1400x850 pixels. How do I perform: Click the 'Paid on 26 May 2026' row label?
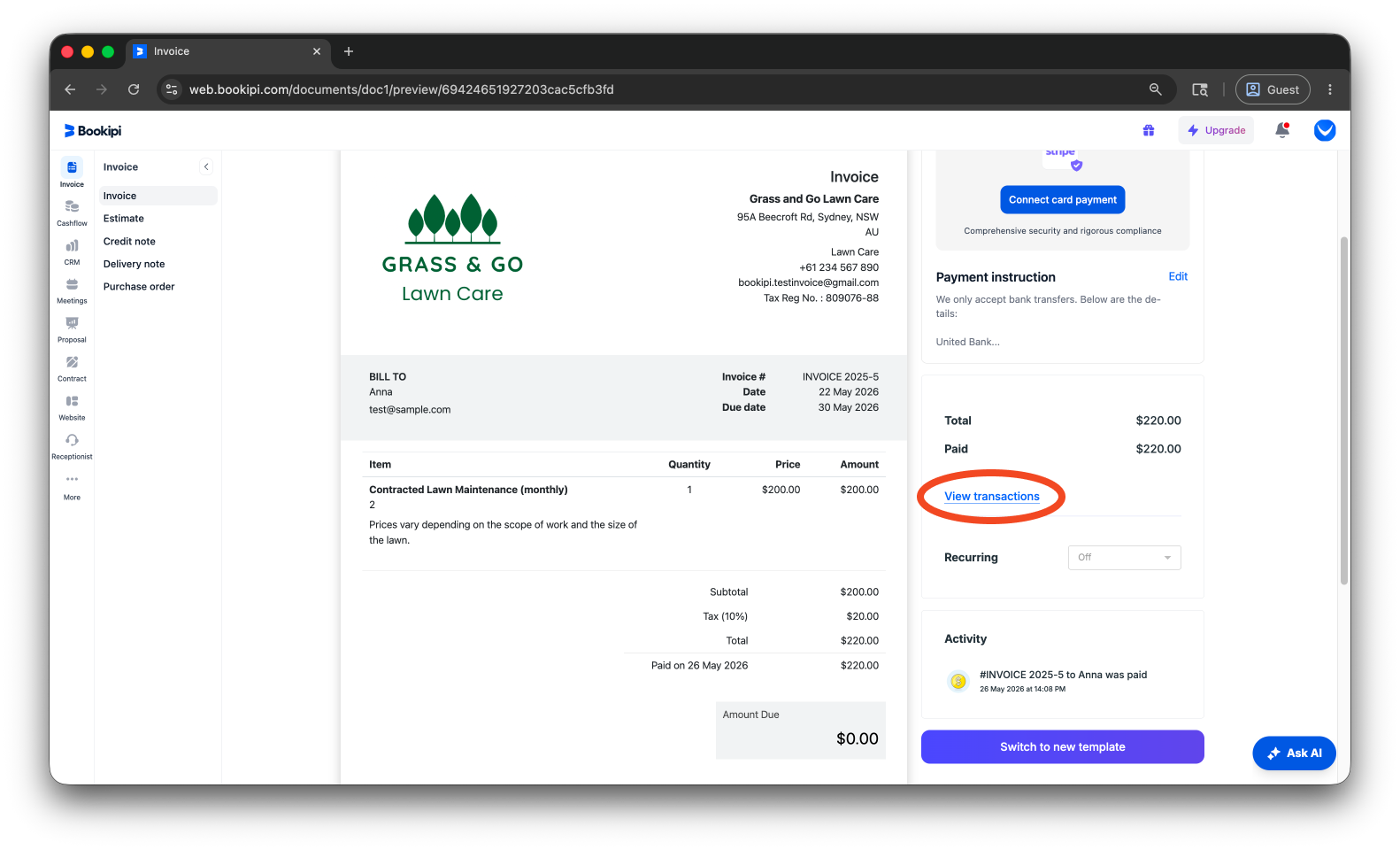[699, 666]
